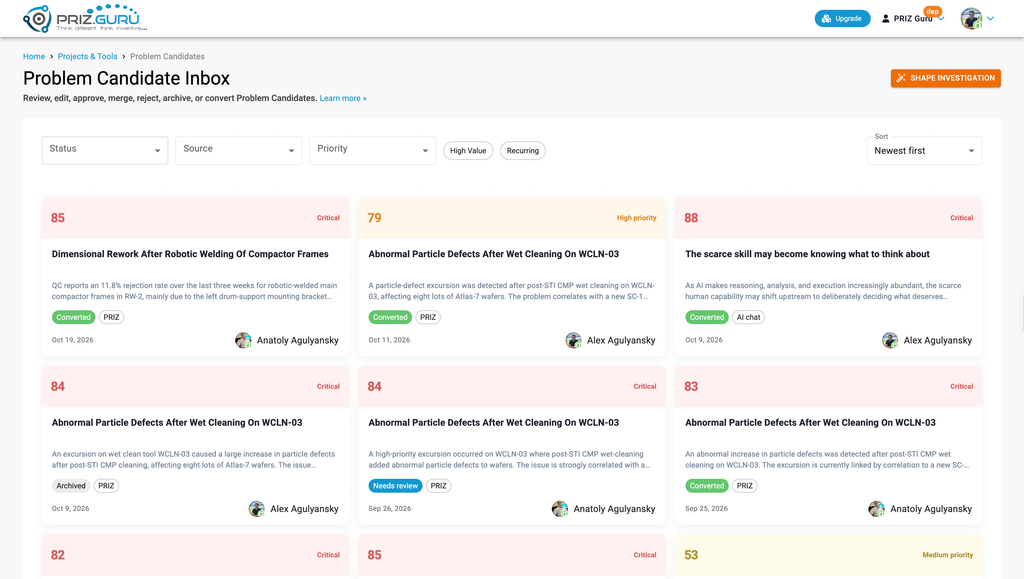The height and width of the screenshot is (579, 1024).
Task: Click the AI chat source tag
Action: click(x=748, y=317)
